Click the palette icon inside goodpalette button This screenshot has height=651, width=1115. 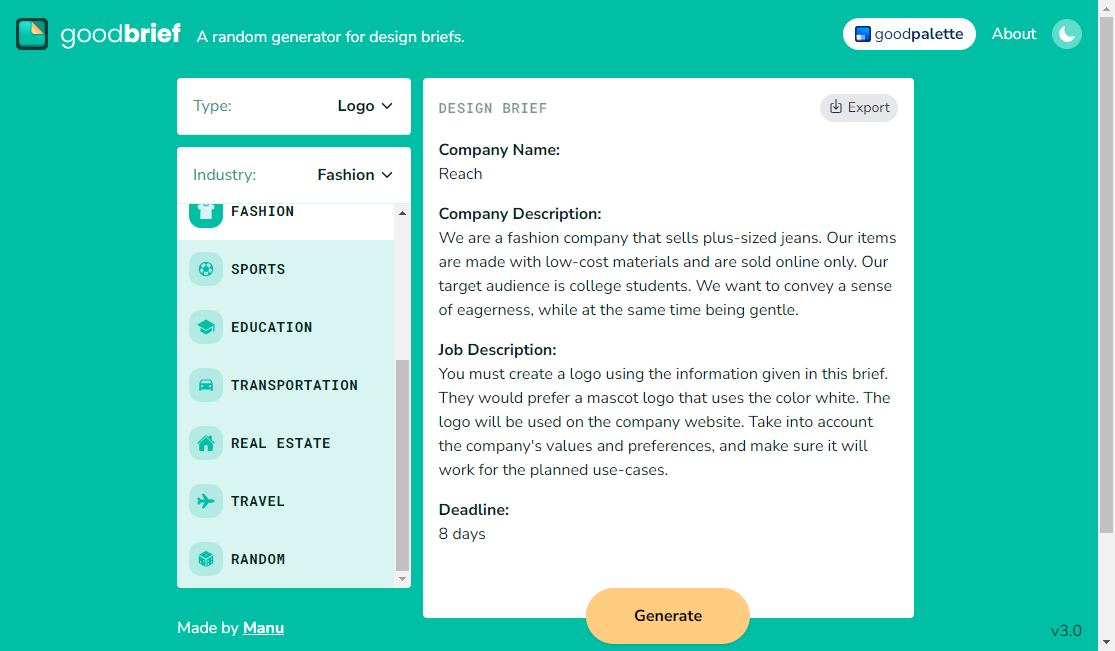point(861,33)
